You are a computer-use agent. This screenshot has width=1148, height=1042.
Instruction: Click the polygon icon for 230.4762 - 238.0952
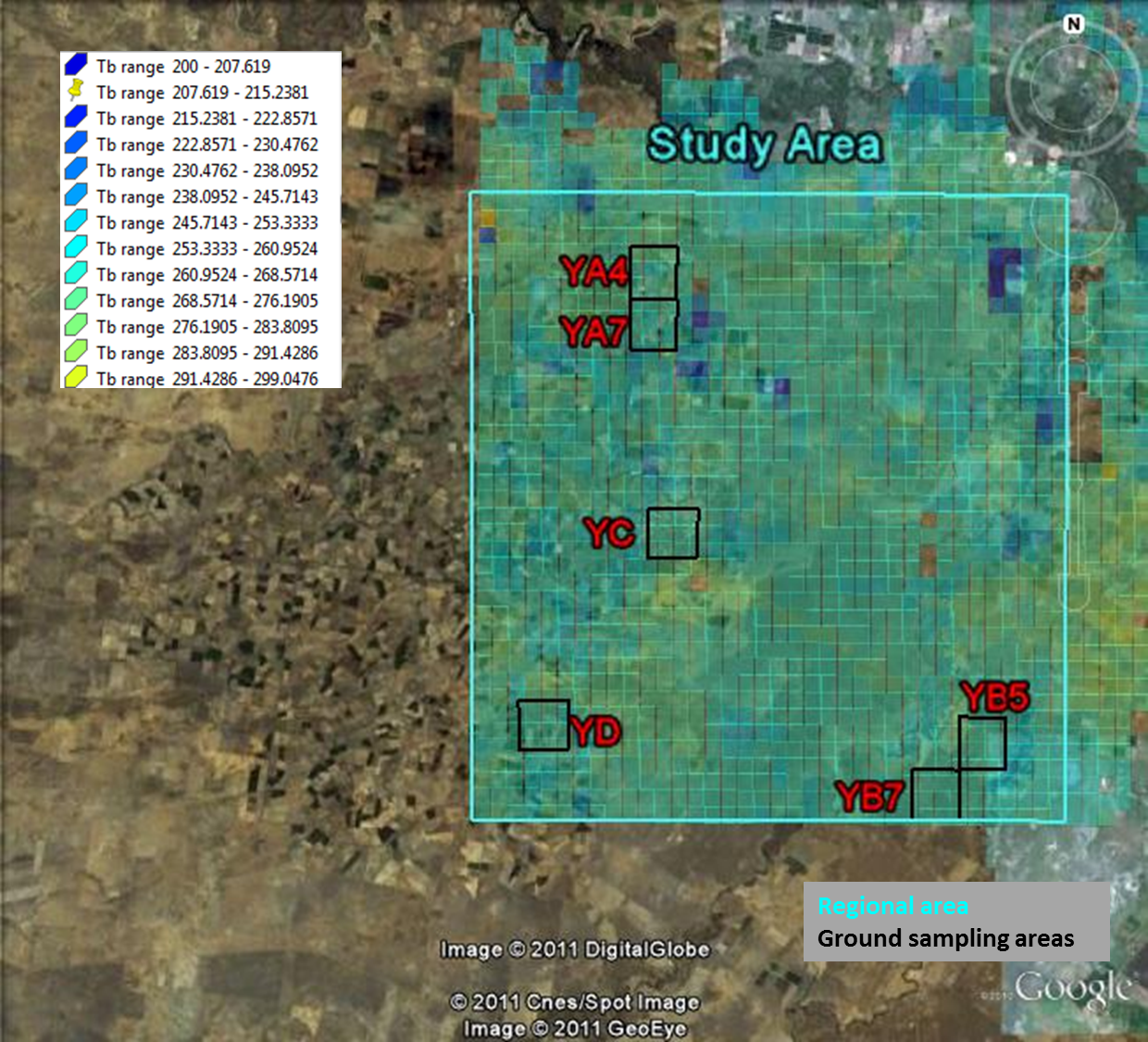[76, 170]
